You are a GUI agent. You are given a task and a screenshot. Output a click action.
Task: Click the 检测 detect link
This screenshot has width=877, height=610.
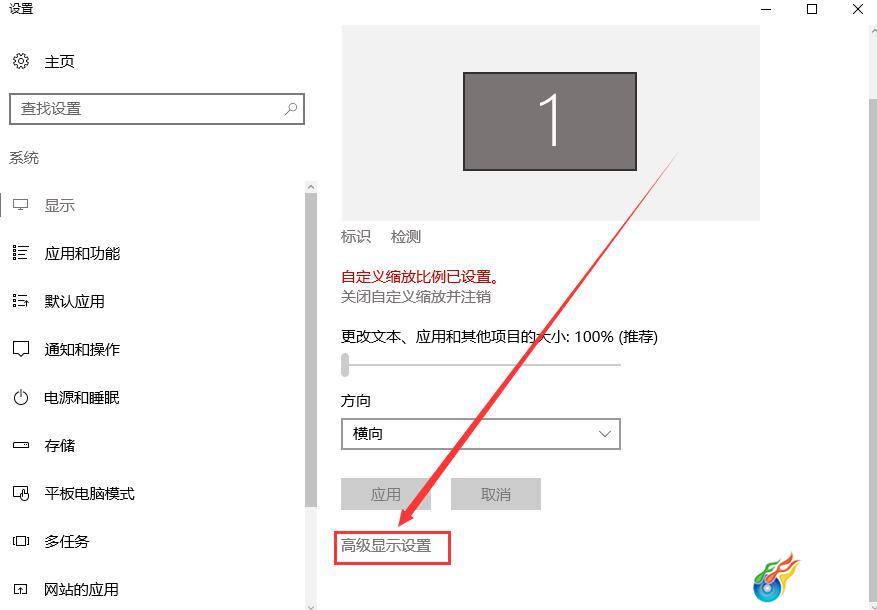[x=406, y=237]
